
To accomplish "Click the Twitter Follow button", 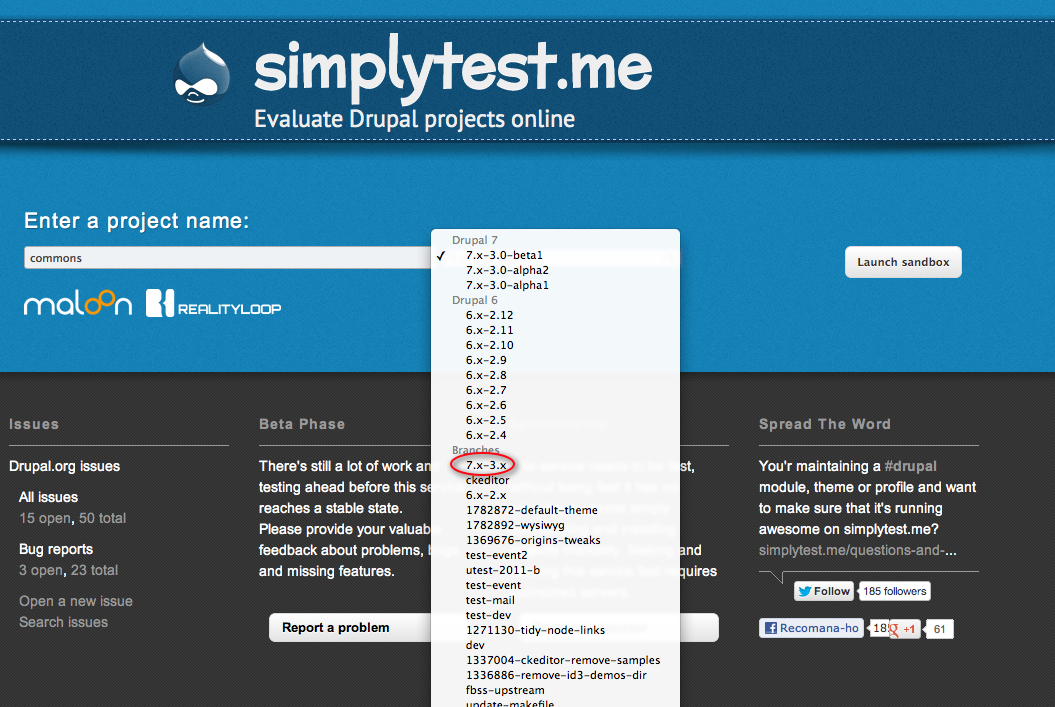I will pyautogui.click(x=824, y=591).
